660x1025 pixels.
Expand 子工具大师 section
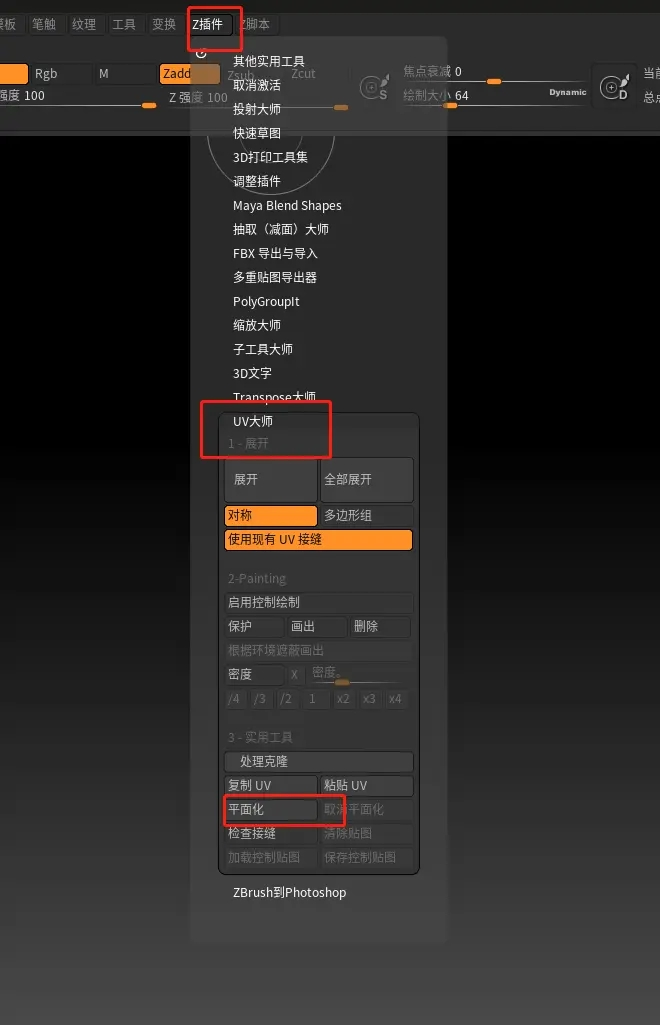pyautogui.click(x=263, y=350)
